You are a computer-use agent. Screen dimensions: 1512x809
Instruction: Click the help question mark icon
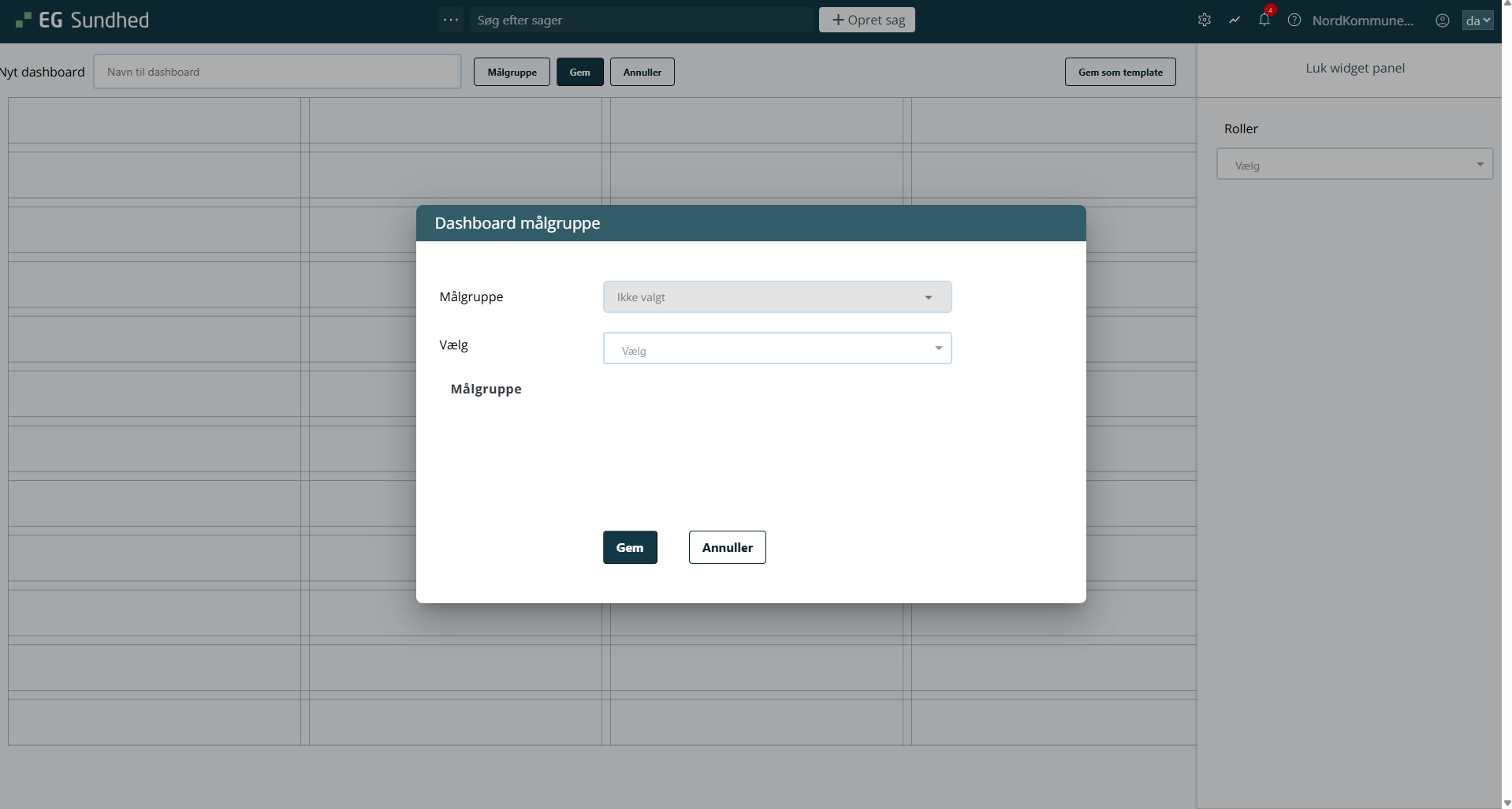pyautogui.click(x=1294, y=21)
